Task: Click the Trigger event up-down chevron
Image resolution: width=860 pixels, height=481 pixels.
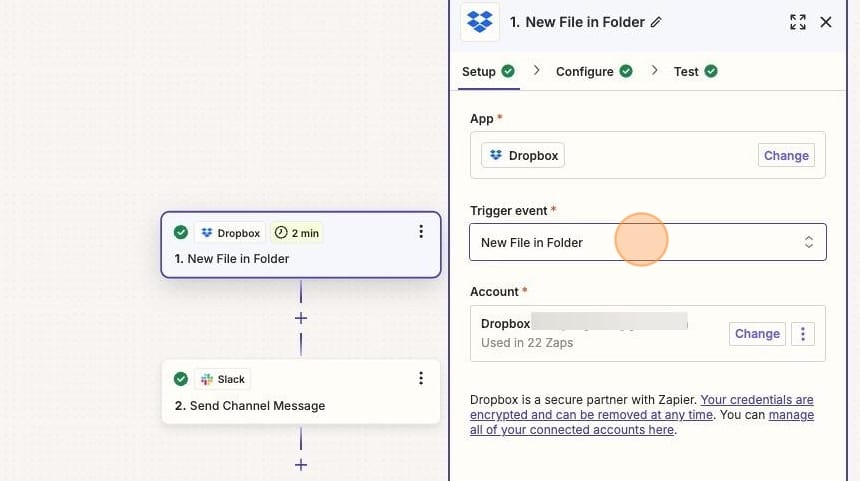Action: [x=808, y=242]
